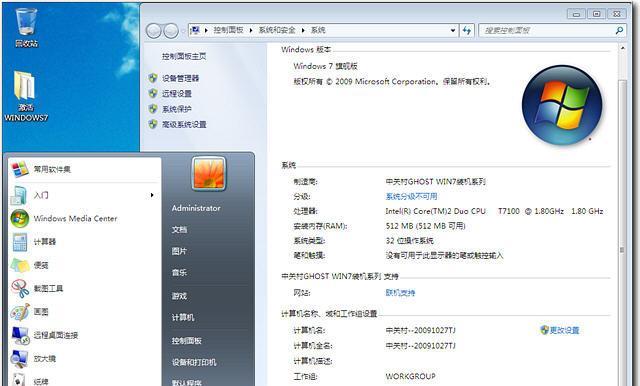Open 设备和打印机 in the start menu
The width and height of the screenshot is (640, 386).
194,362
